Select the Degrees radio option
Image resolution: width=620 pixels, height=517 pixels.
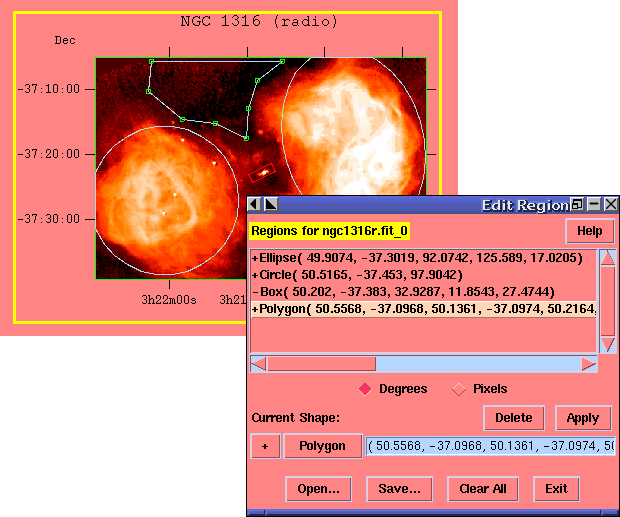364,389
